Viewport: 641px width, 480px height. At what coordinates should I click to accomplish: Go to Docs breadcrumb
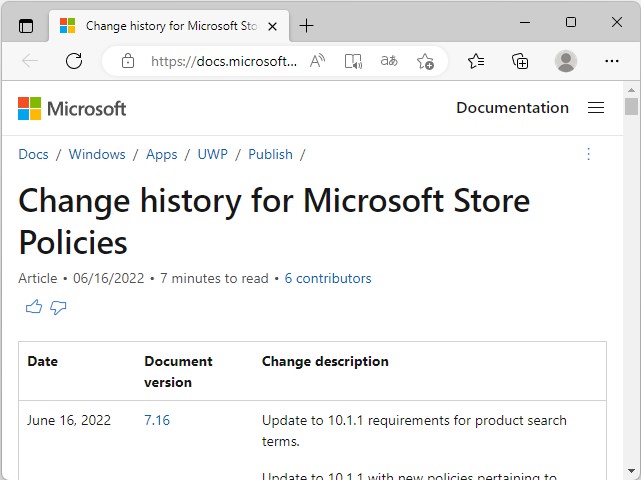(34, 154)
